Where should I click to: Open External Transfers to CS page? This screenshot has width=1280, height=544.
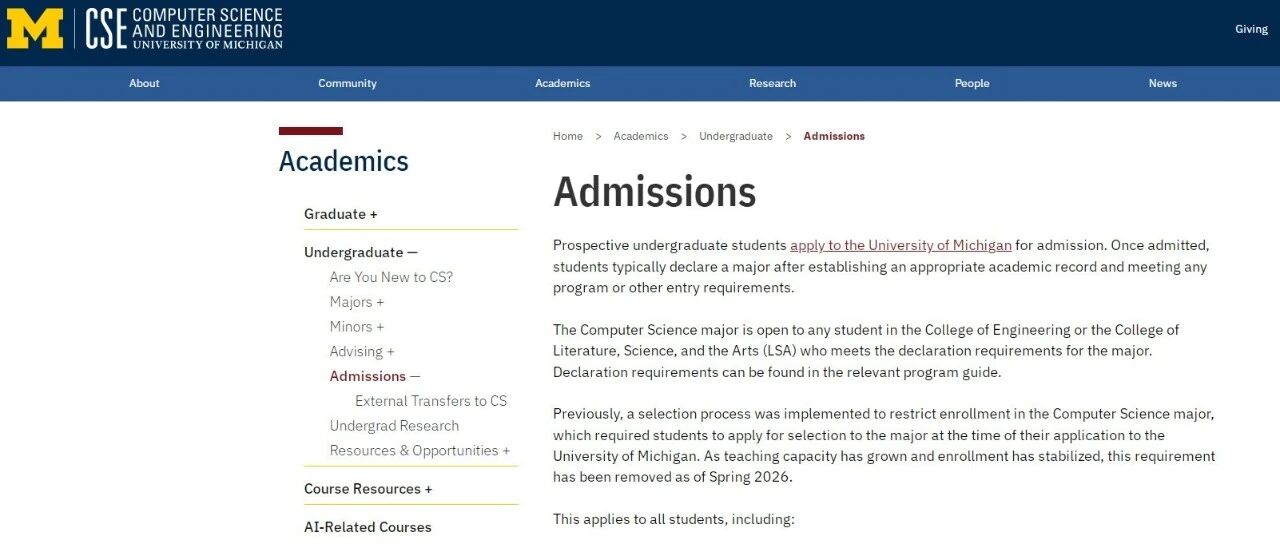click(x=431, y=401)
